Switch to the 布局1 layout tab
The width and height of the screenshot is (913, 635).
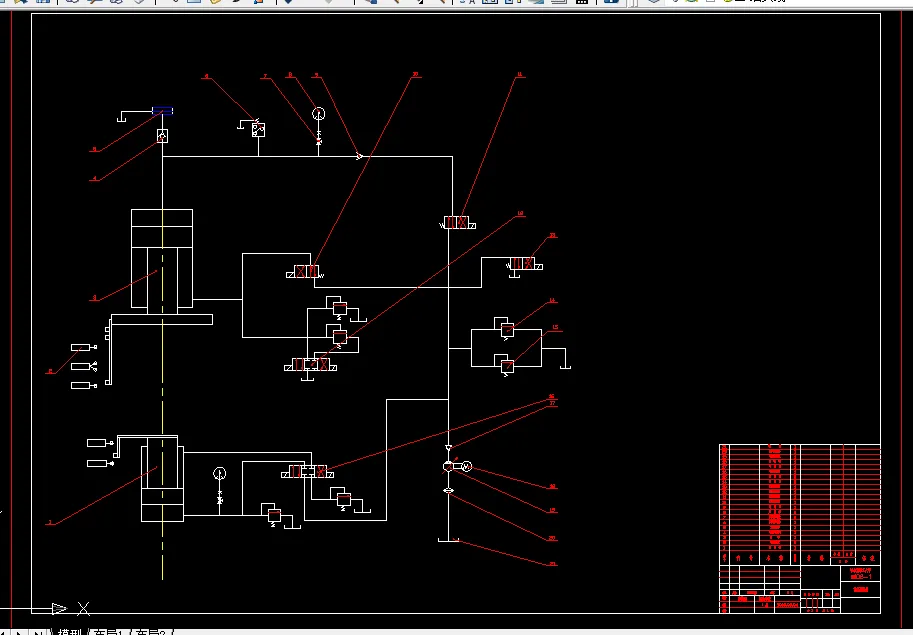(x=108, y=632)
